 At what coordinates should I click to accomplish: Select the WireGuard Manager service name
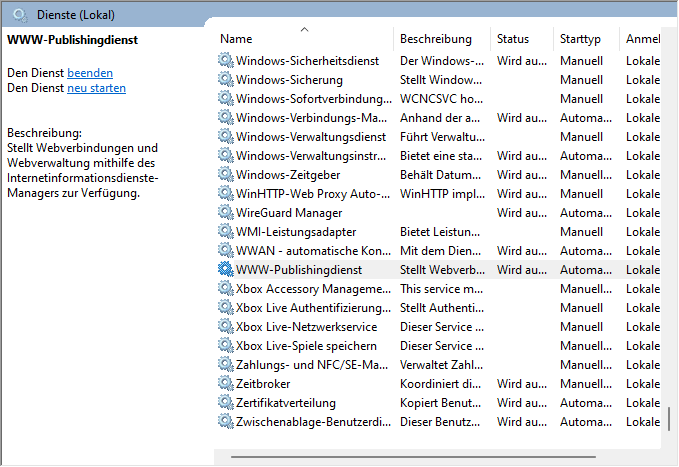(x=289, y=213)
